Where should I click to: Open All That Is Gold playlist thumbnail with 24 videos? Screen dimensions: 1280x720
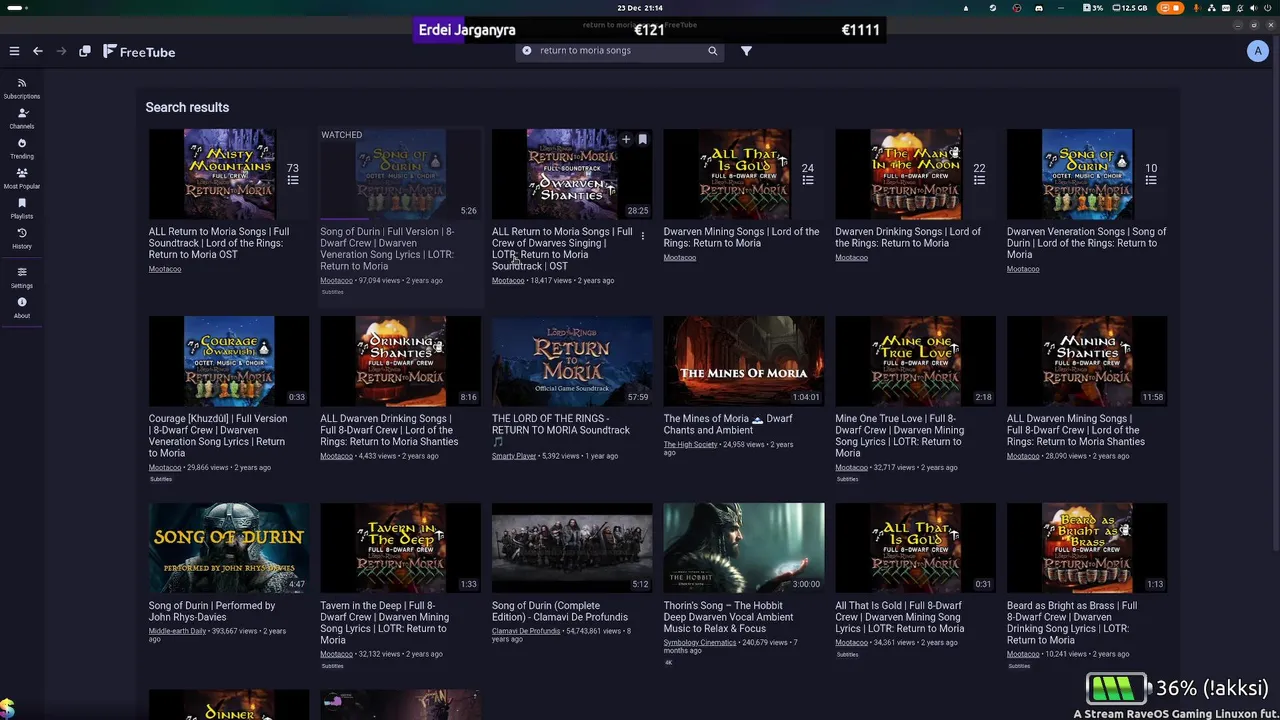743,174
